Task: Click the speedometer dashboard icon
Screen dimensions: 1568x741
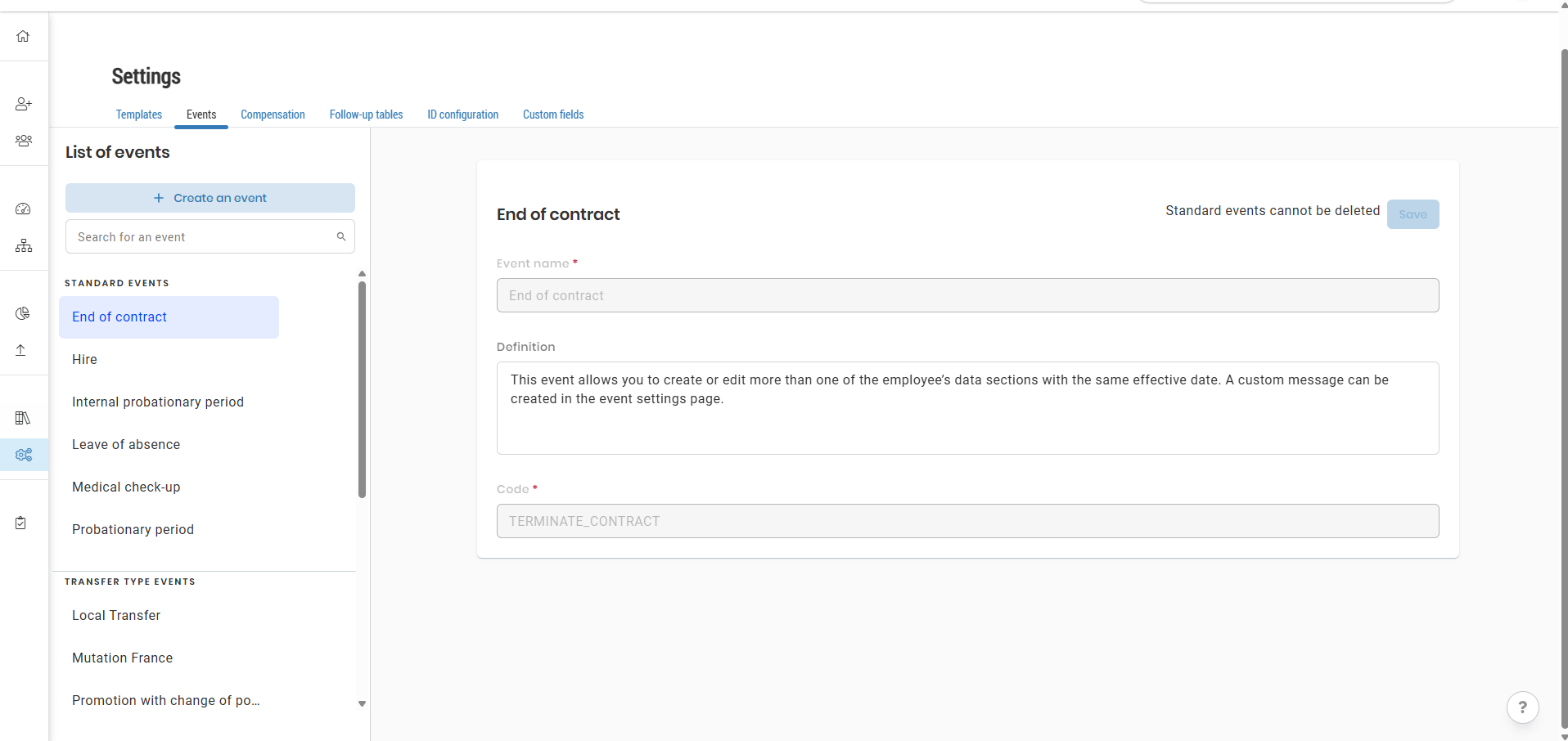Action: tap(23, 209)
